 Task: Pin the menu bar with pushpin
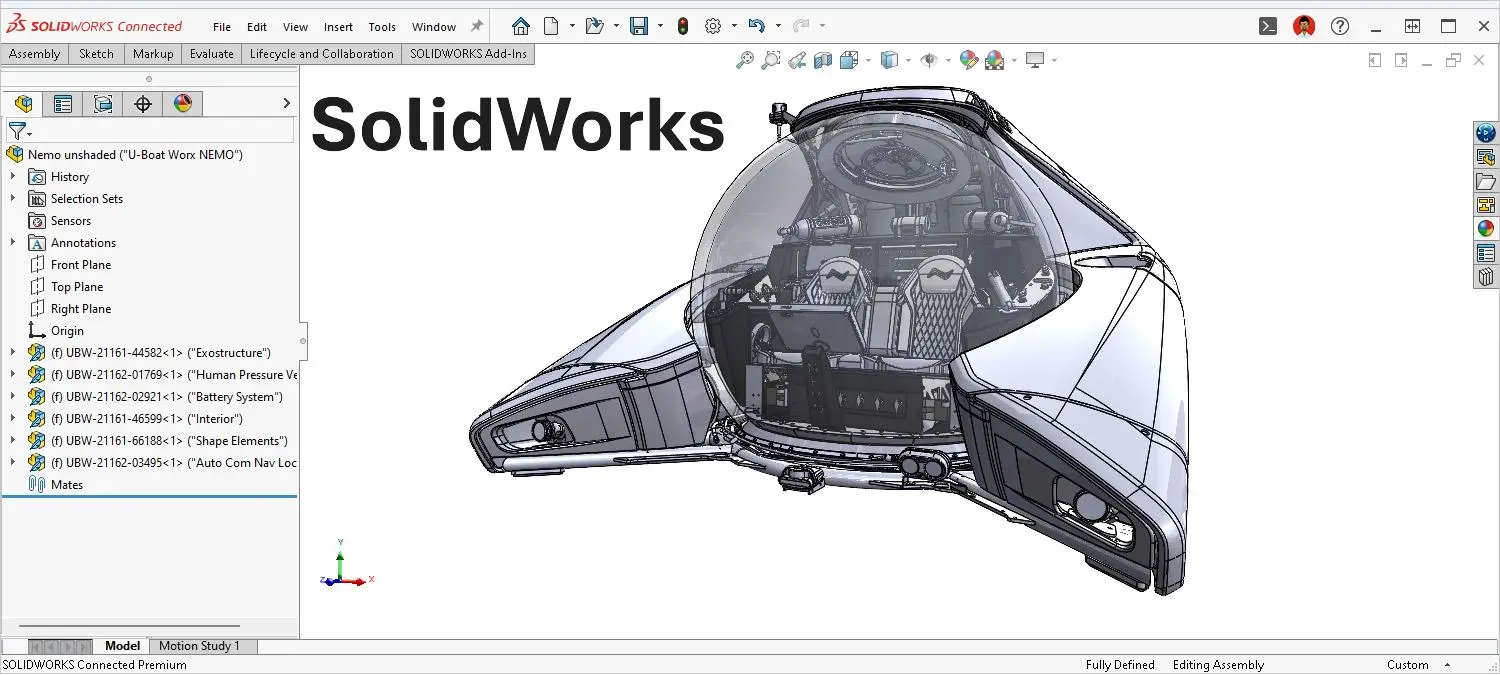click(477, 26)
